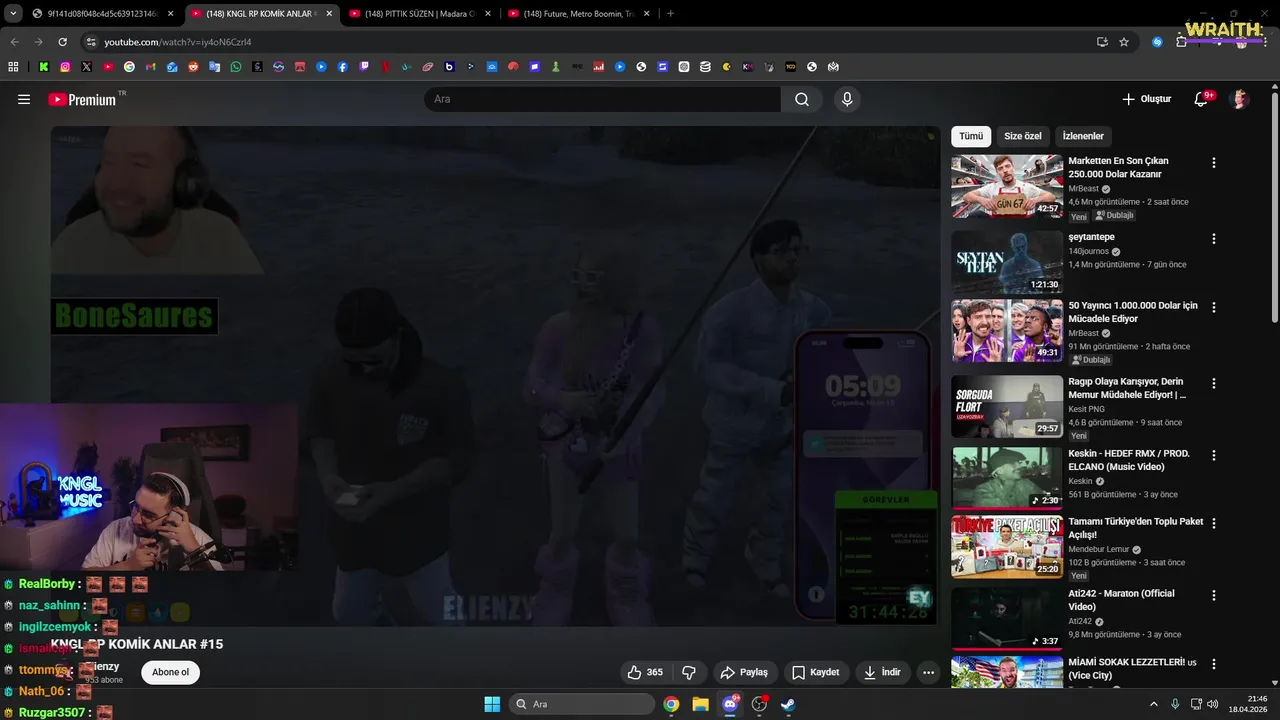The width and height of the screenshot is (1280, 720).
Task: Open the WhatsApp bookmark
Action: [x=236, y=67]
